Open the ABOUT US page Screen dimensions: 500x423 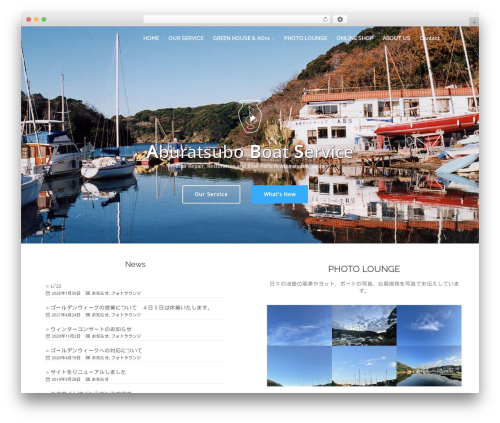(396, 38)
